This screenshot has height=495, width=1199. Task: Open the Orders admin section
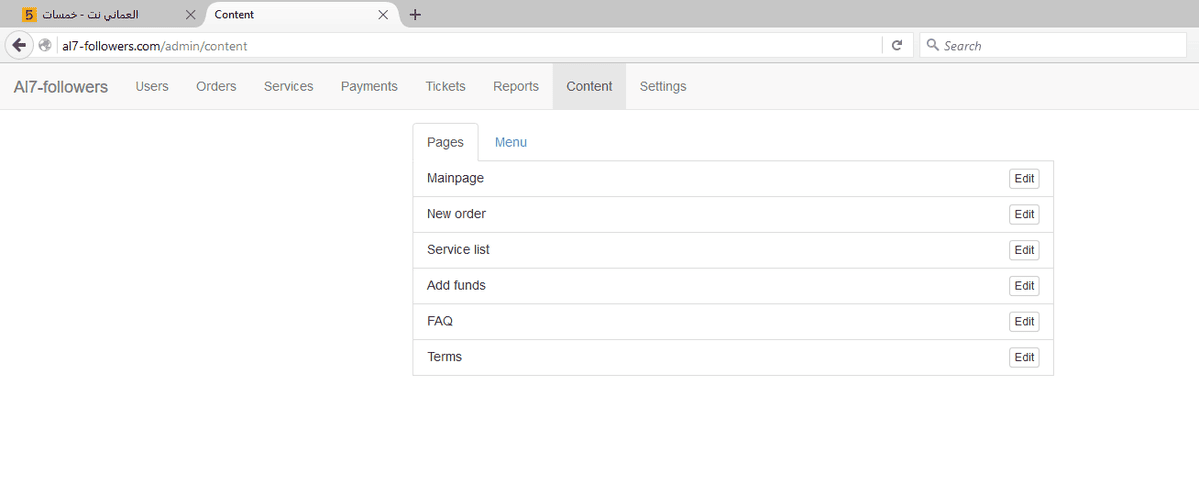pos(216,86)
